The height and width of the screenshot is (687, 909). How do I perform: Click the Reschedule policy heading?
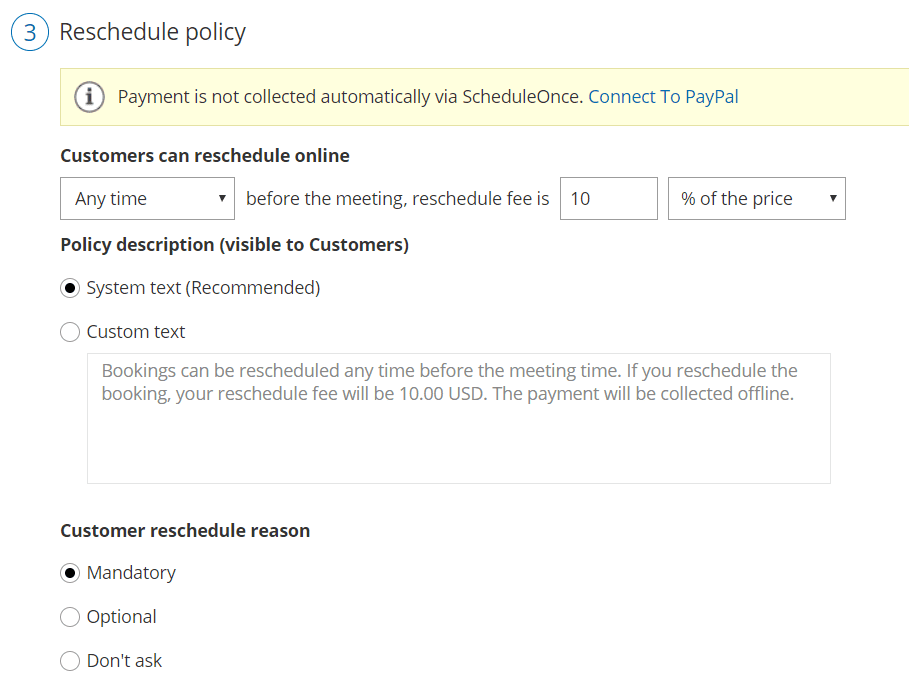tap(153, 32)
